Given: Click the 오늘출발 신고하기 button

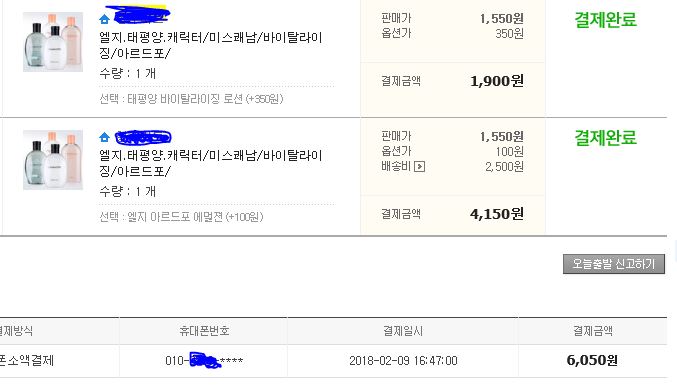Looking at the screenshot, I should 614,264.
